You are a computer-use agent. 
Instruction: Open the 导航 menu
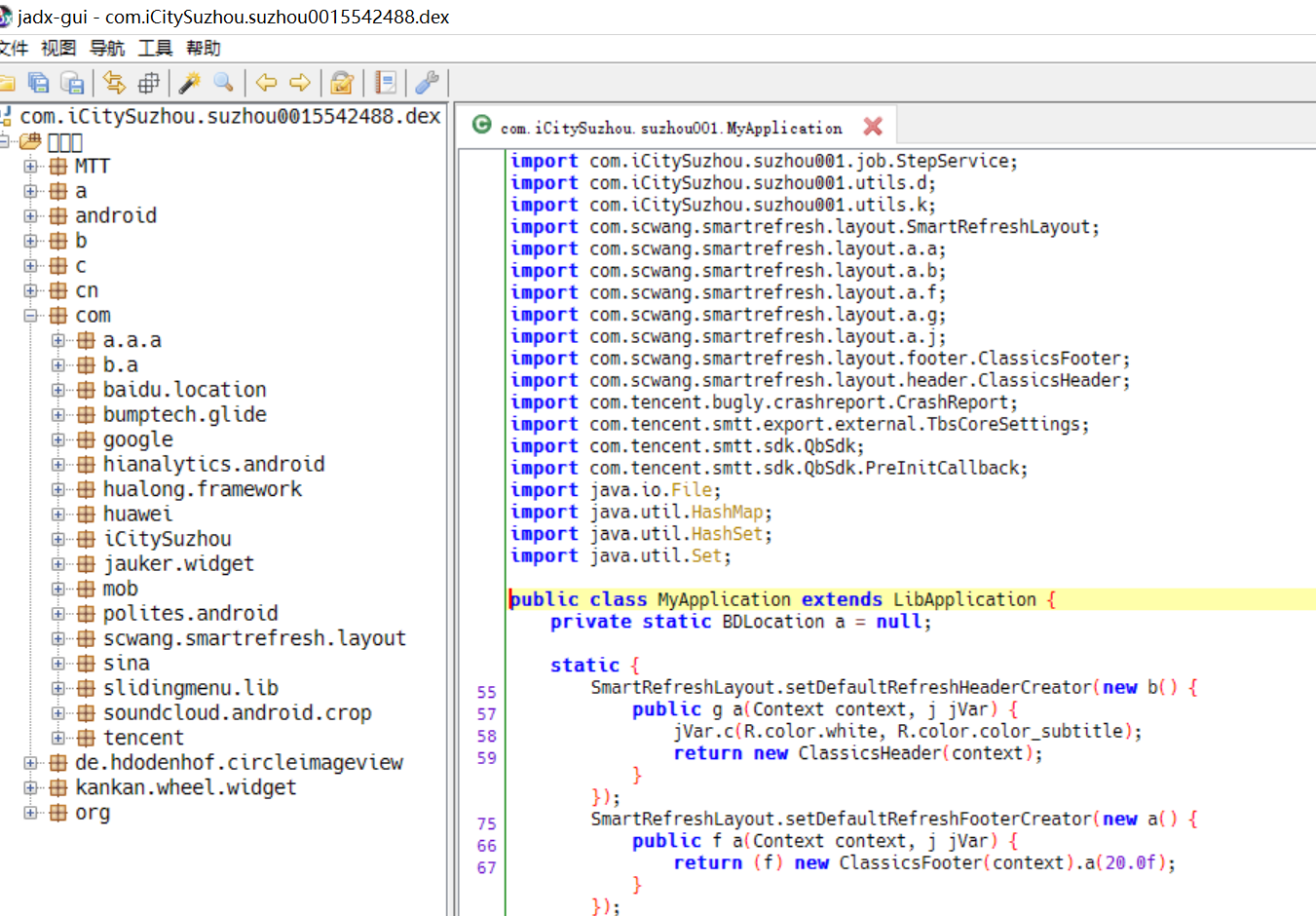click(107, 48)
